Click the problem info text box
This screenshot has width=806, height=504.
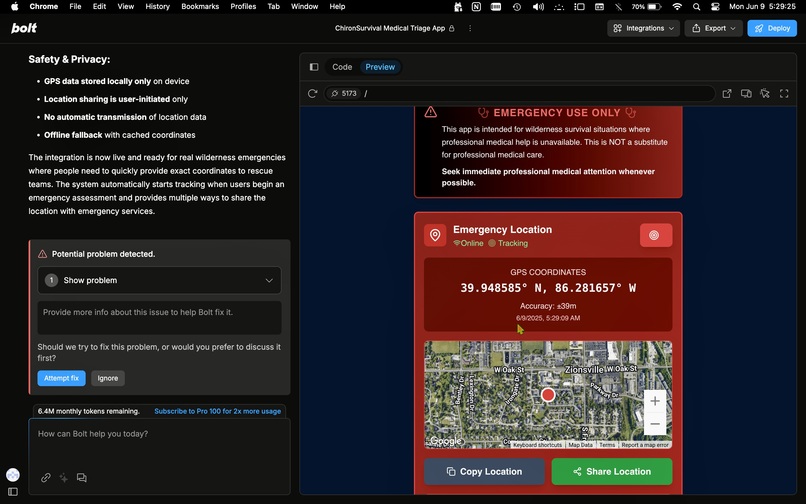[x=159, y=318]
